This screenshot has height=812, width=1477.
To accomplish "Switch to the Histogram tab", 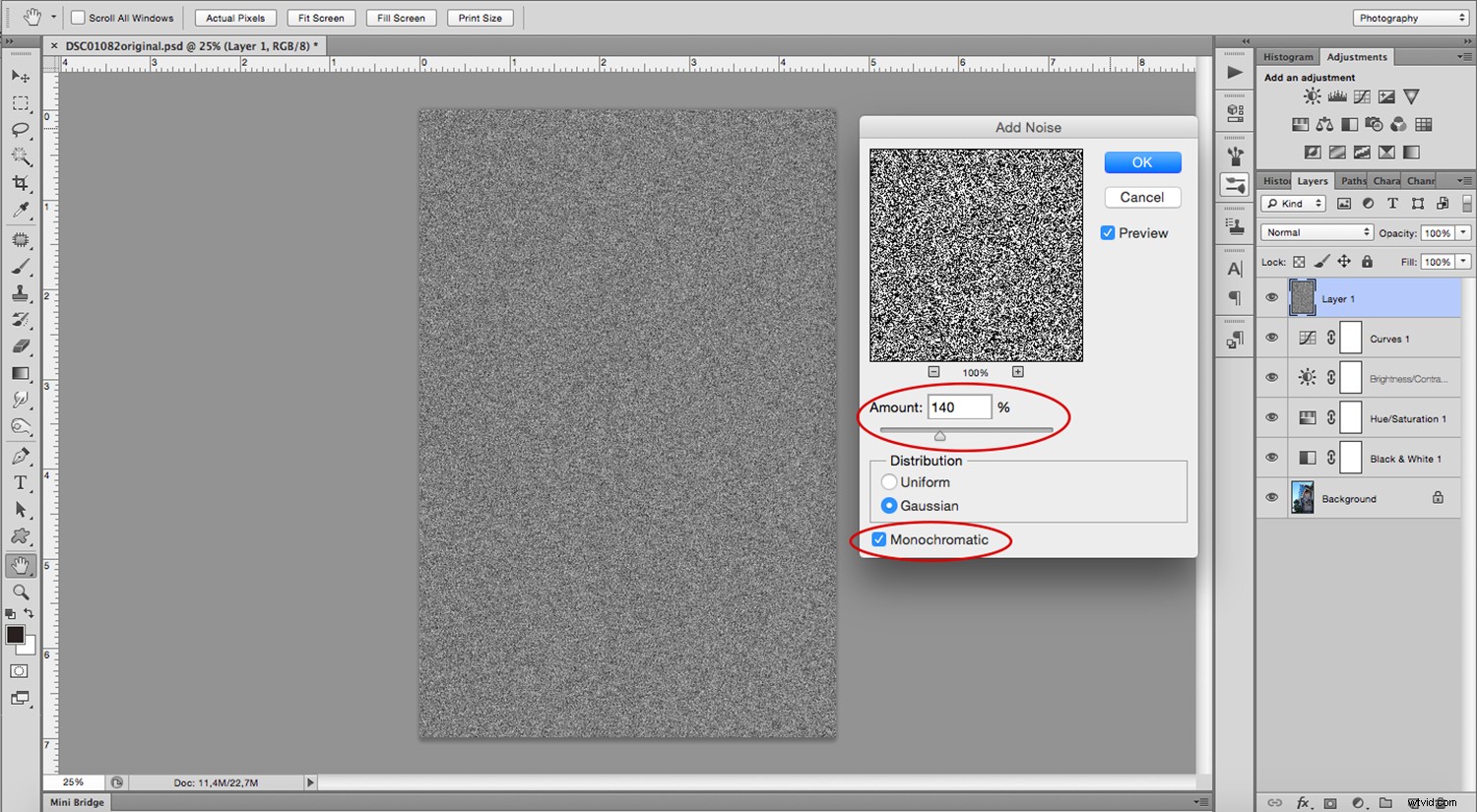I will [x=1287, y=56].
